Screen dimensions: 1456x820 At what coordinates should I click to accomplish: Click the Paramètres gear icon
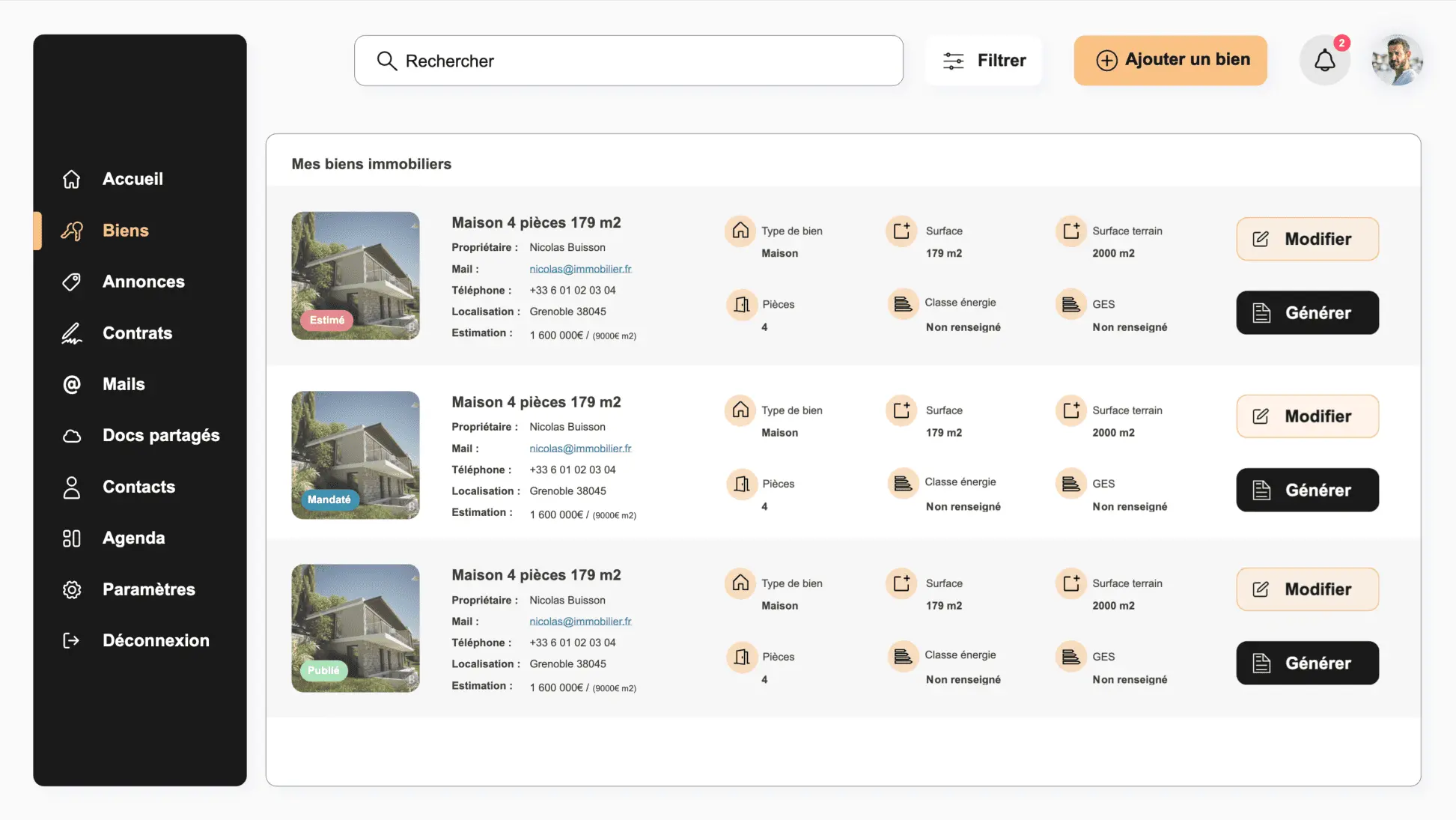[x=71, y=589]
